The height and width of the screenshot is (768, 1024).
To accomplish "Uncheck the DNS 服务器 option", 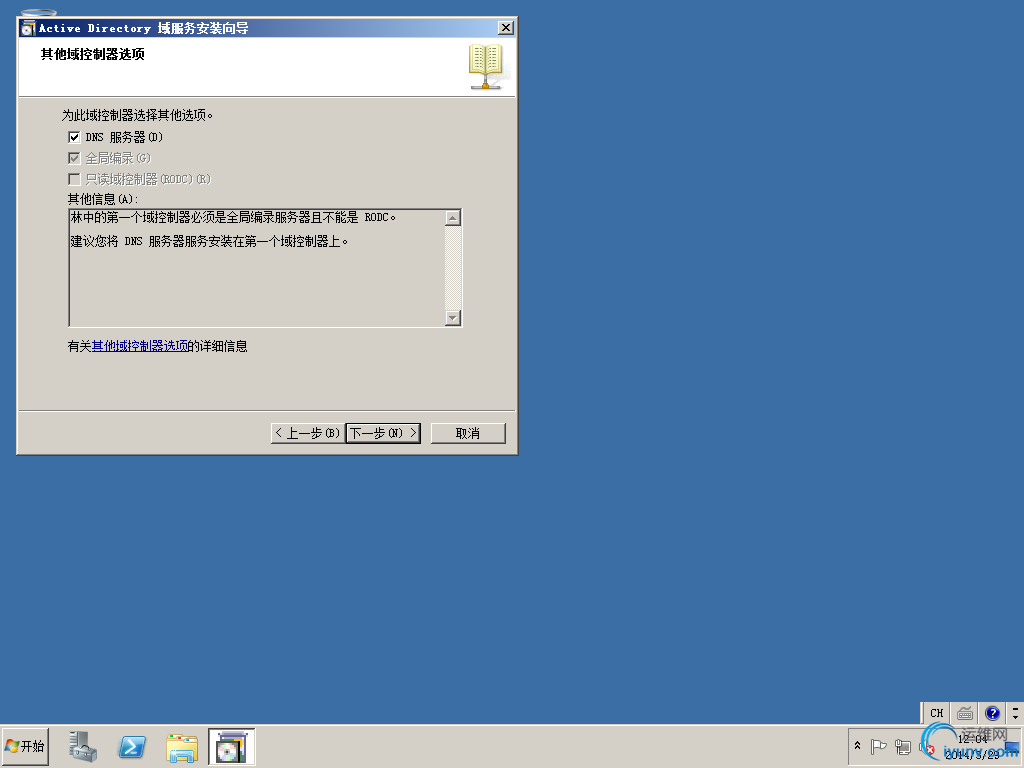I will point(74,137).
